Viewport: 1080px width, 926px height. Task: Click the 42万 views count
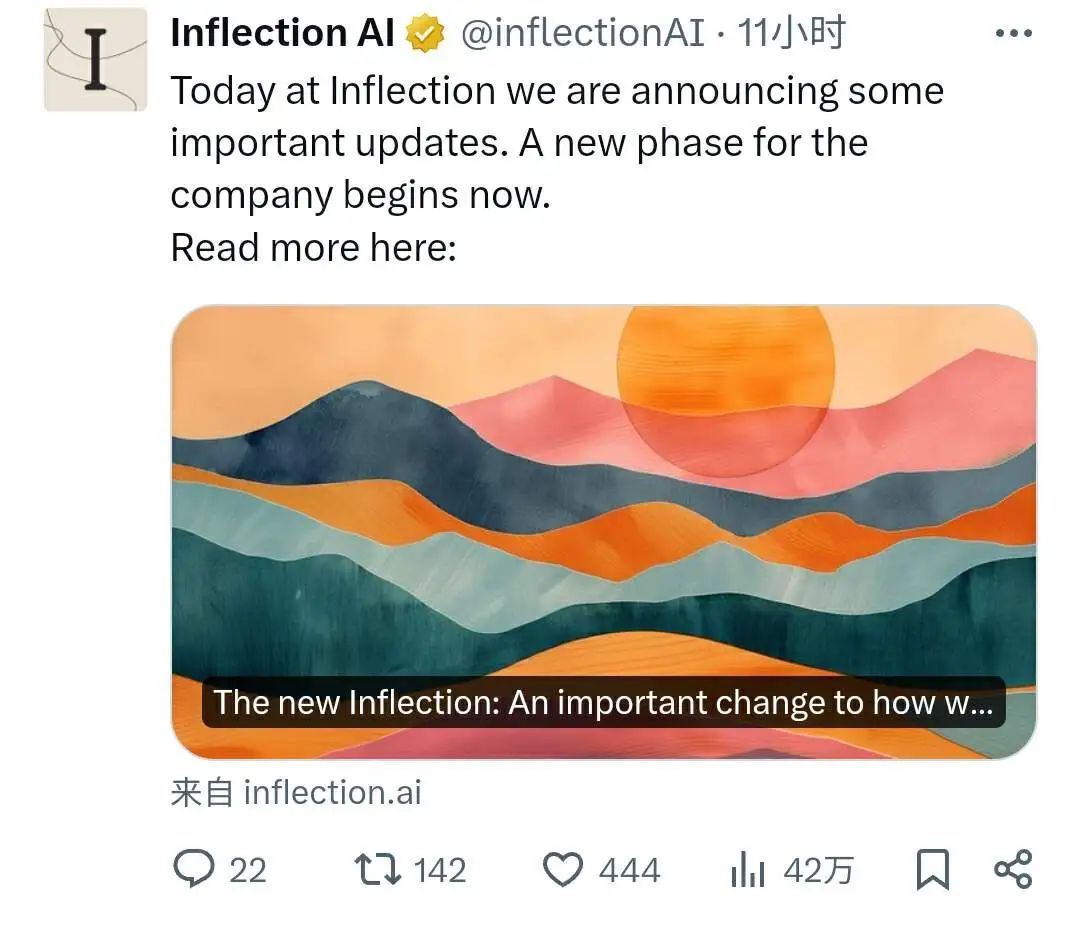[818, 870]
